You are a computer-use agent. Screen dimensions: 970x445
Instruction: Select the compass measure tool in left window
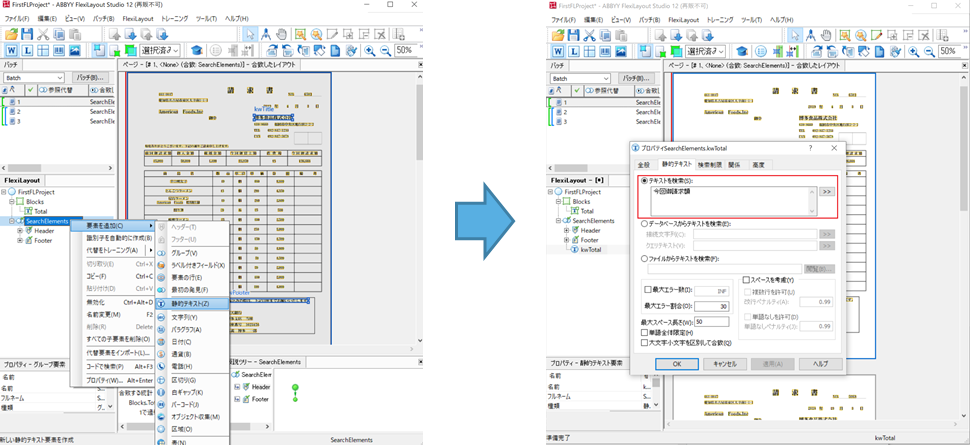pos(265,35)
